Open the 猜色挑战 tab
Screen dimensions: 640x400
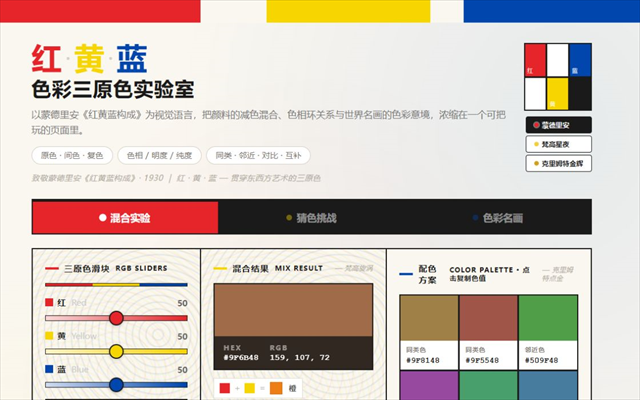tap(311, 218)
